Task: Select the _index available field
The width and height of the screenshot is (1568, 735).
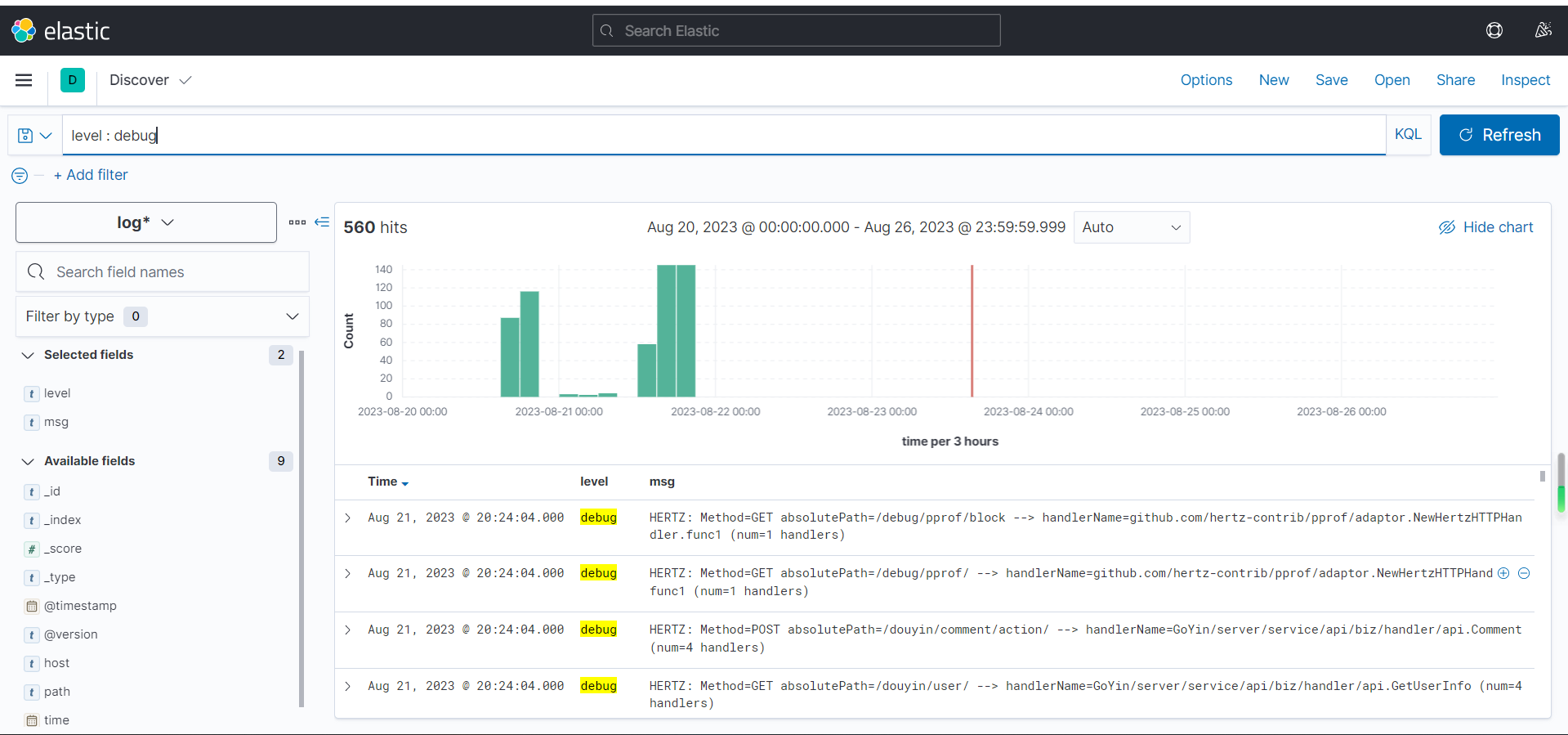Action: [62, 520]
